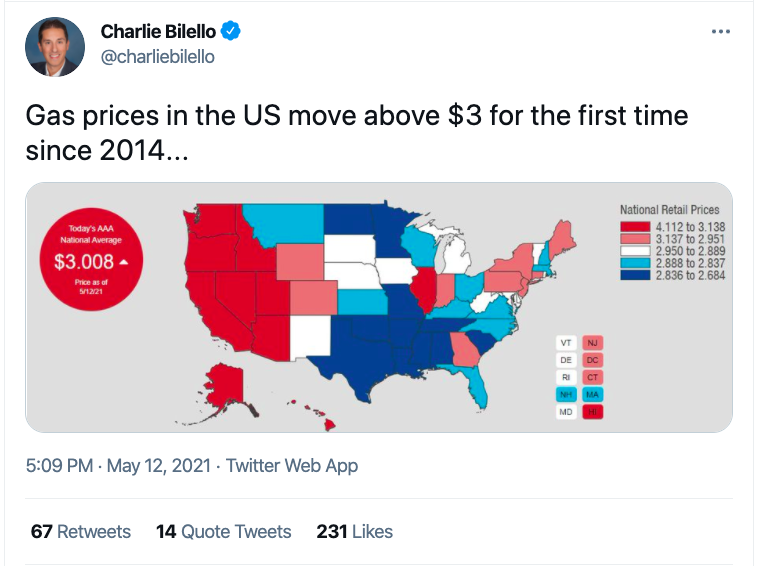Click the dark blue 2.836 to 2.684 swatch
The image size is (760, 566).
coord(635,275)
